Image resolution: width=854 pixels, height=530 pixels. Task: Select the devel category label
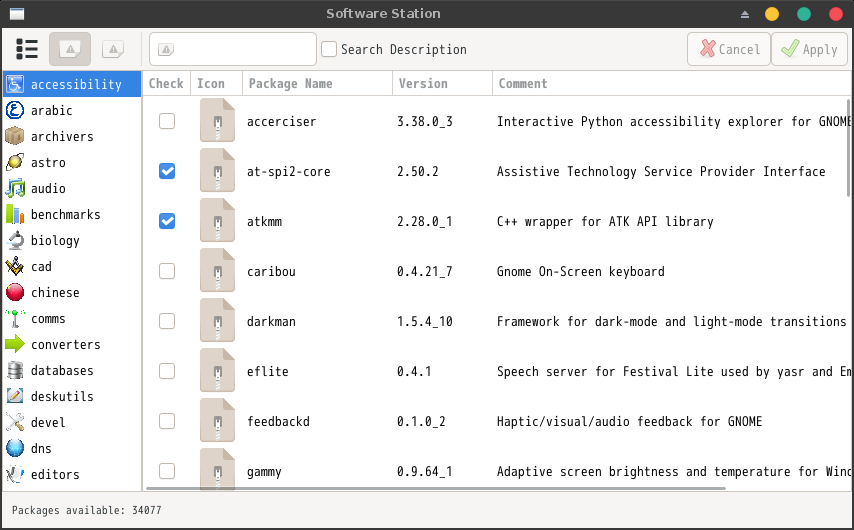[48, 423]
